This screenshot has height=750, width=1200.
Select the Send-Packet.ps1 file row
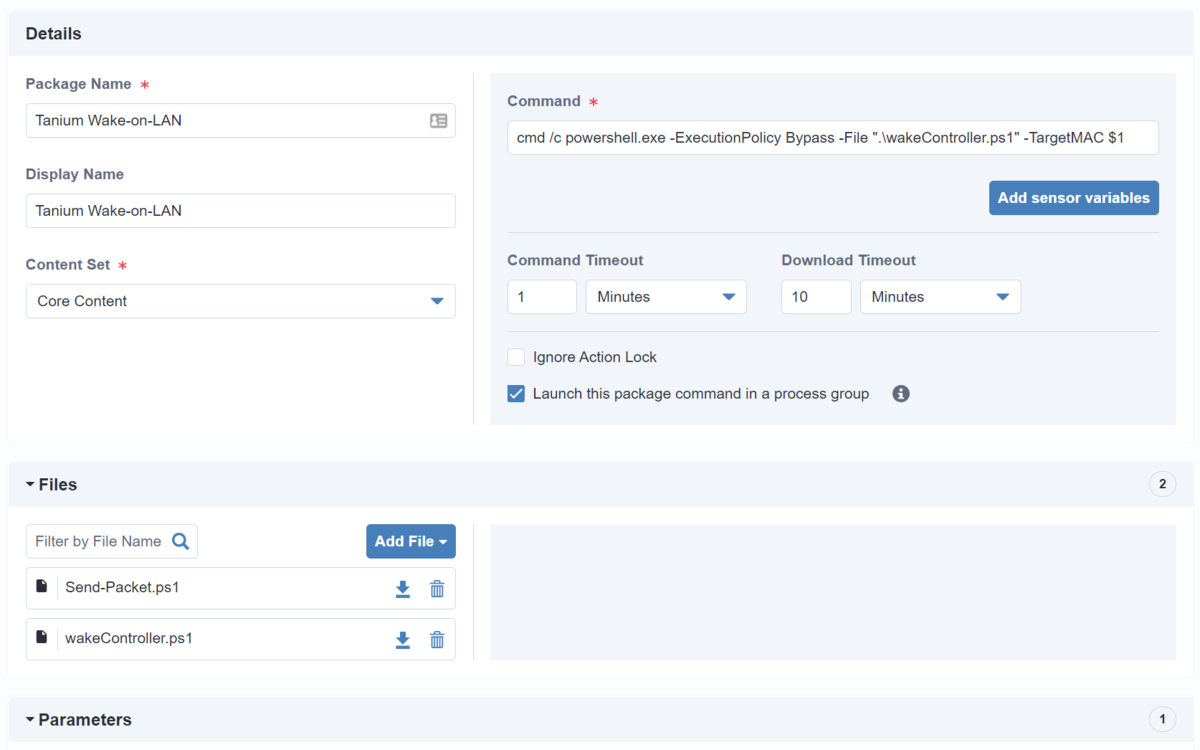pos(240,588)
